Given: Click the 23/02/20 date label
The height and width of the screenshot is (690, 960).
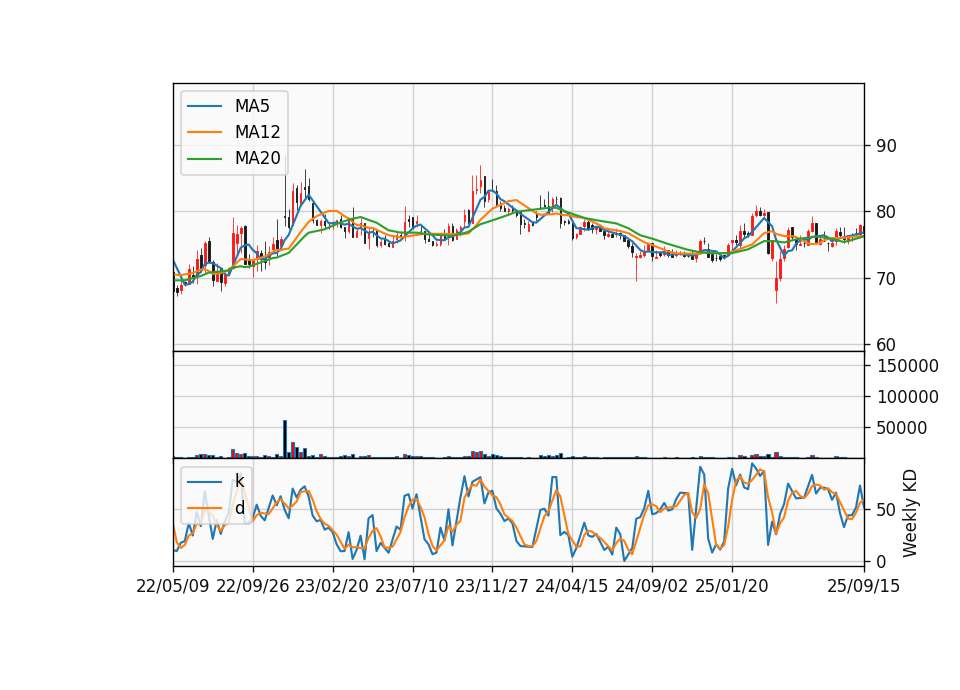Looking at the screenshot, I should click(x=332, y=586).
